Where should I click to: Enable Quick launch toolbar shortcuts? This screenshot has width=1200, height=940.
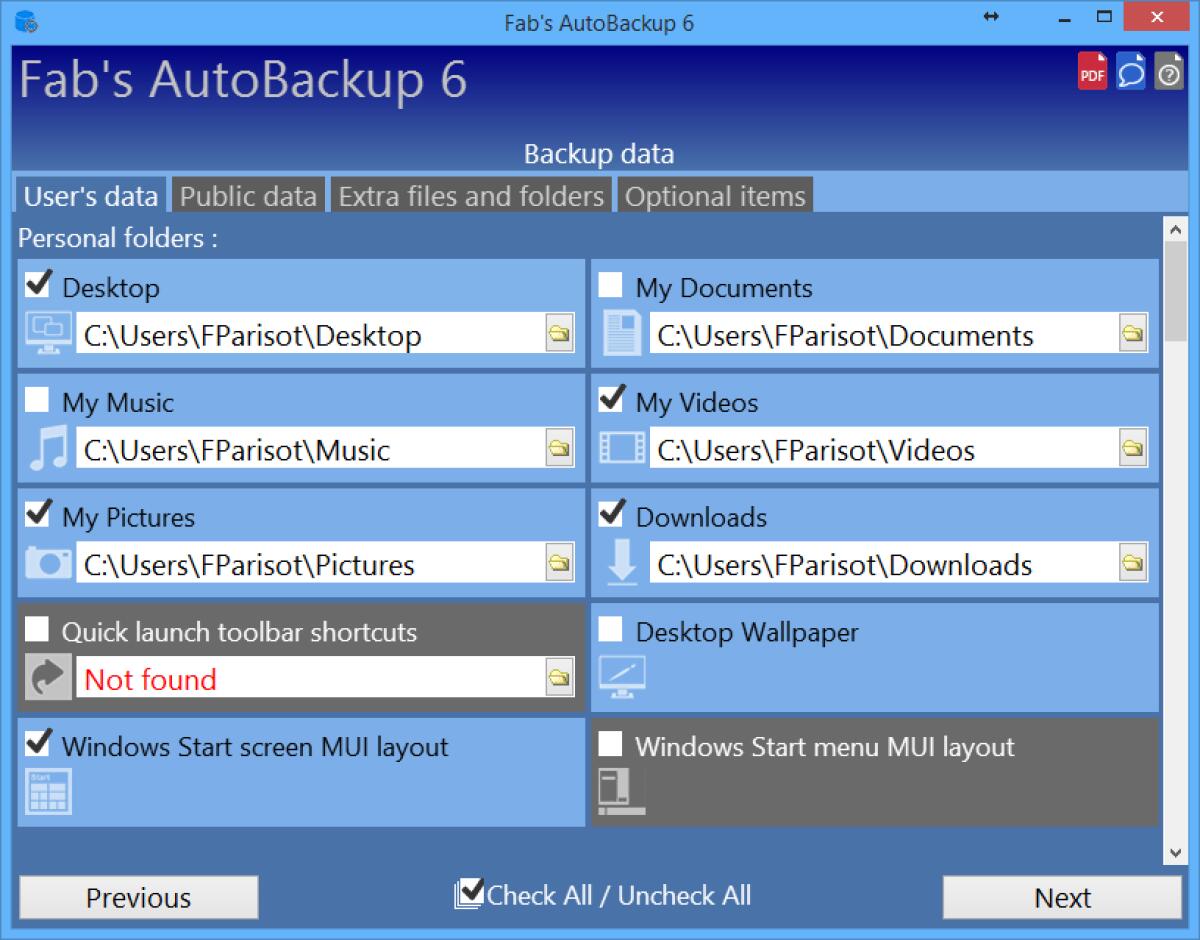tap(36, 628)
